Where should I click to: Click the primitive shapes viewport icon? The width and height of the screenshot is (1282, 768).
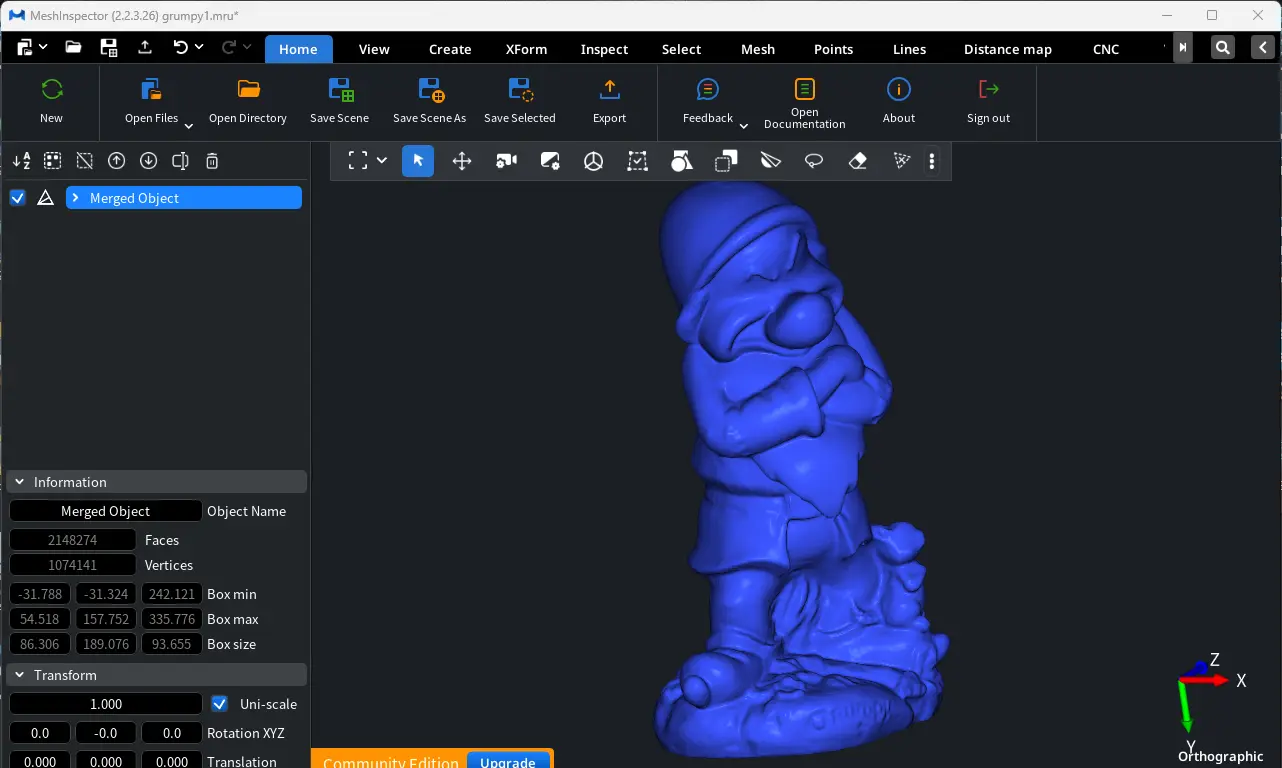pos(682,161)
